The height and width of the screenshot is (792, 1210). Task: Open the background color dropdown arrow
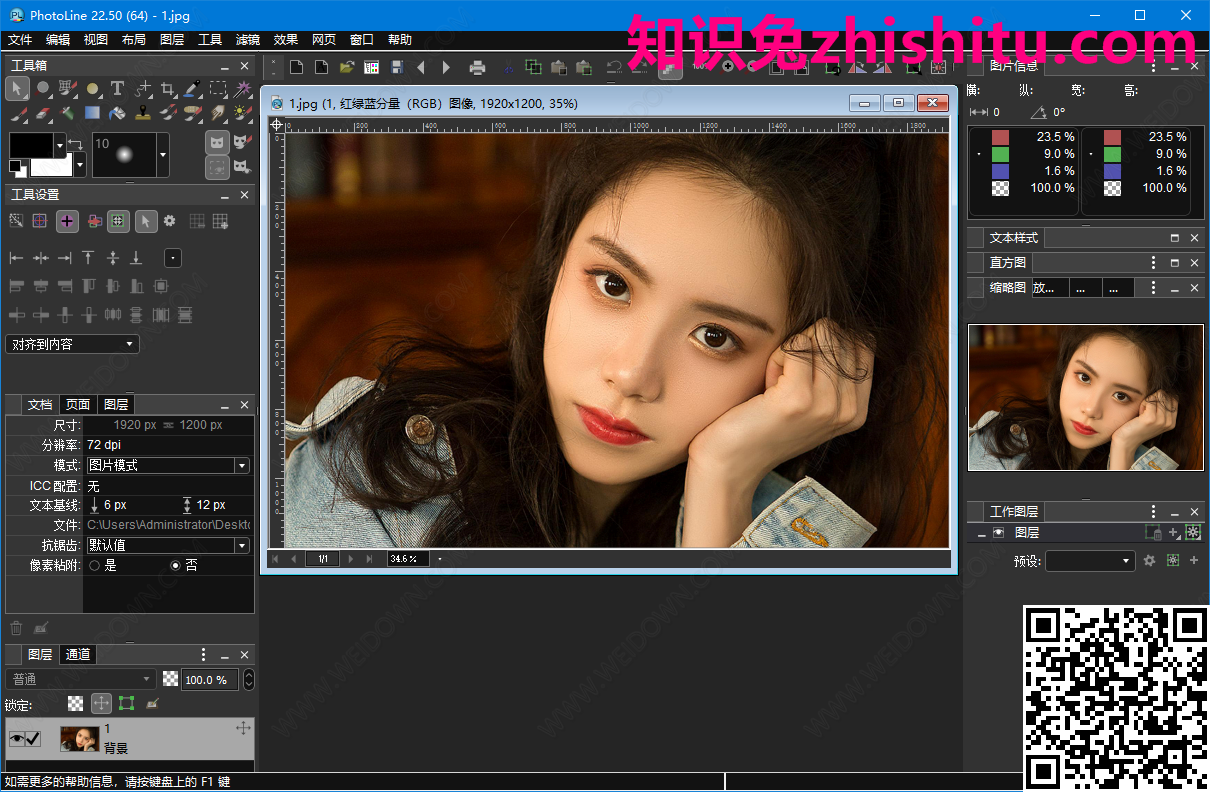[x=80, y=165]
